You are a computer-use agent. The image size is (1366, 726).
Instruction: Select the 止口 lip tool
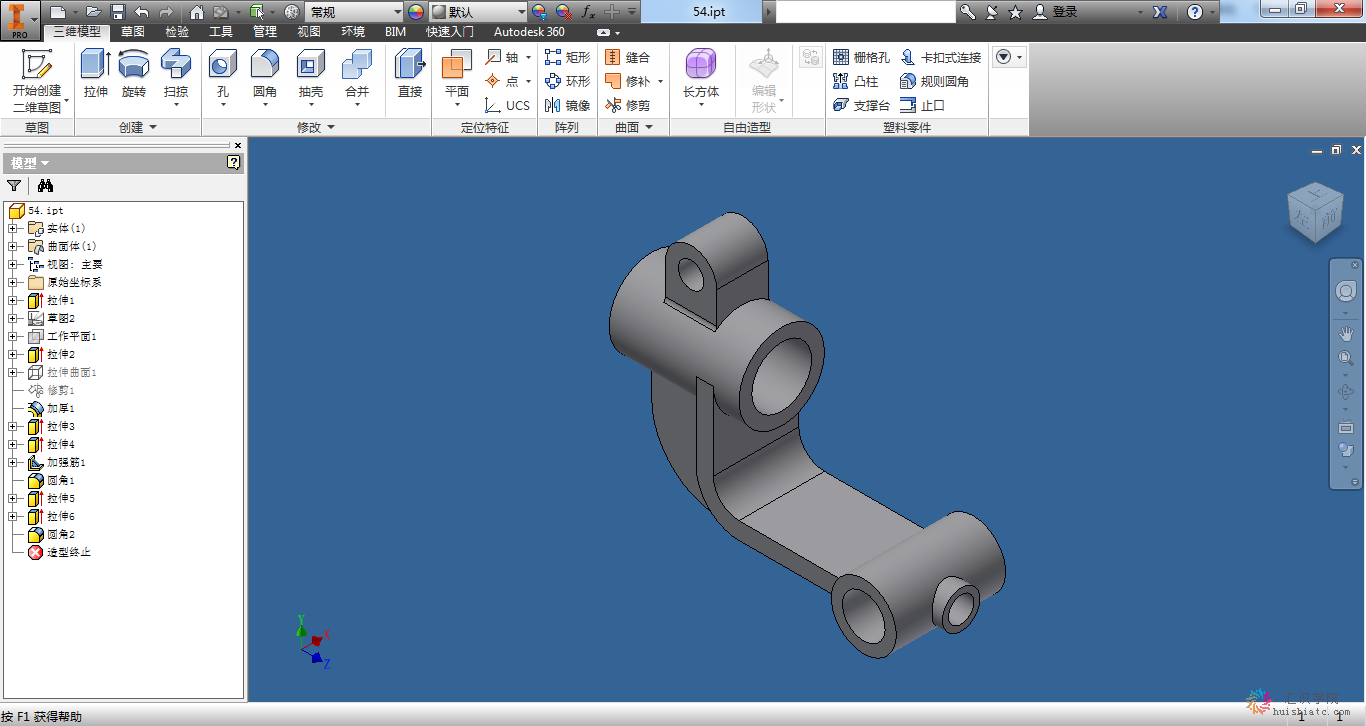(922, 105)
